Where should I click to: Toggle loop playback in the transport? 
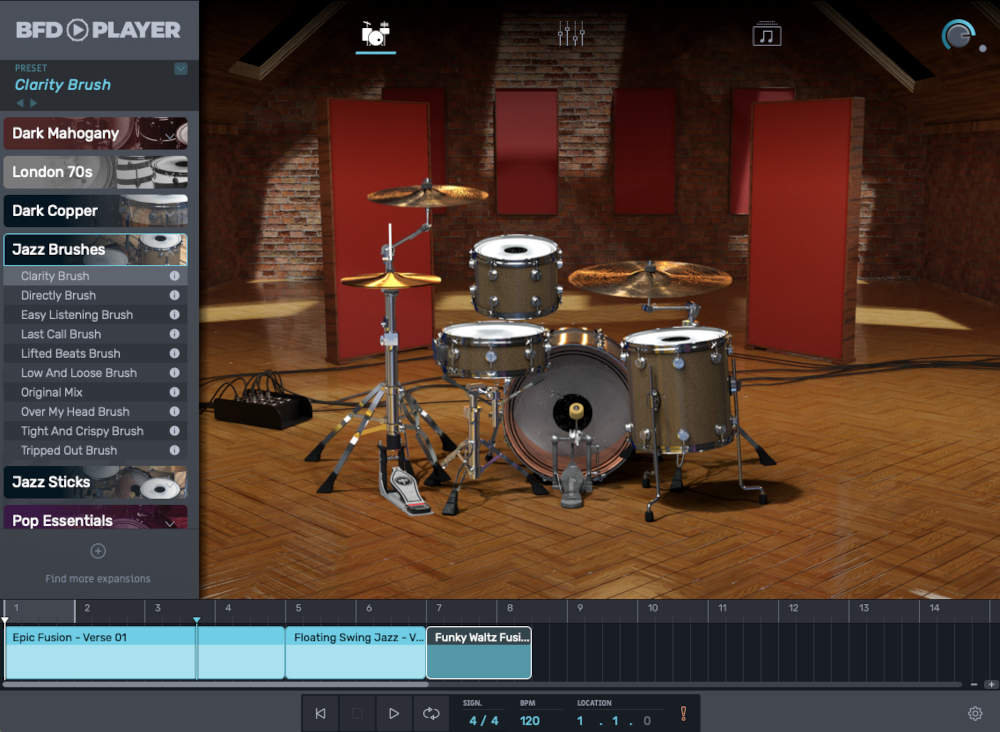[x=429, y=713]
